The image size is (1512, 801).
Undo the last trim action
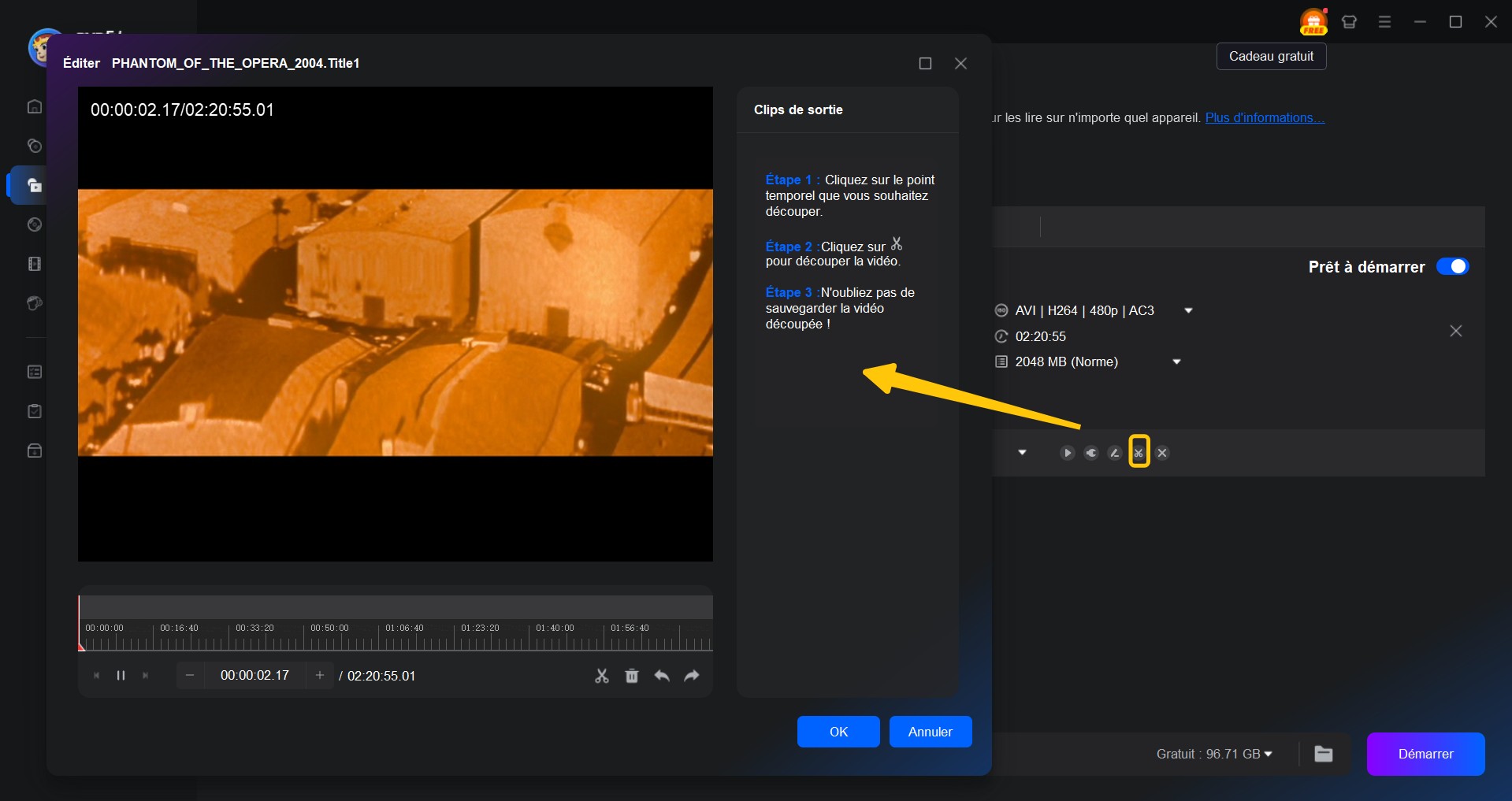[662, 676]
